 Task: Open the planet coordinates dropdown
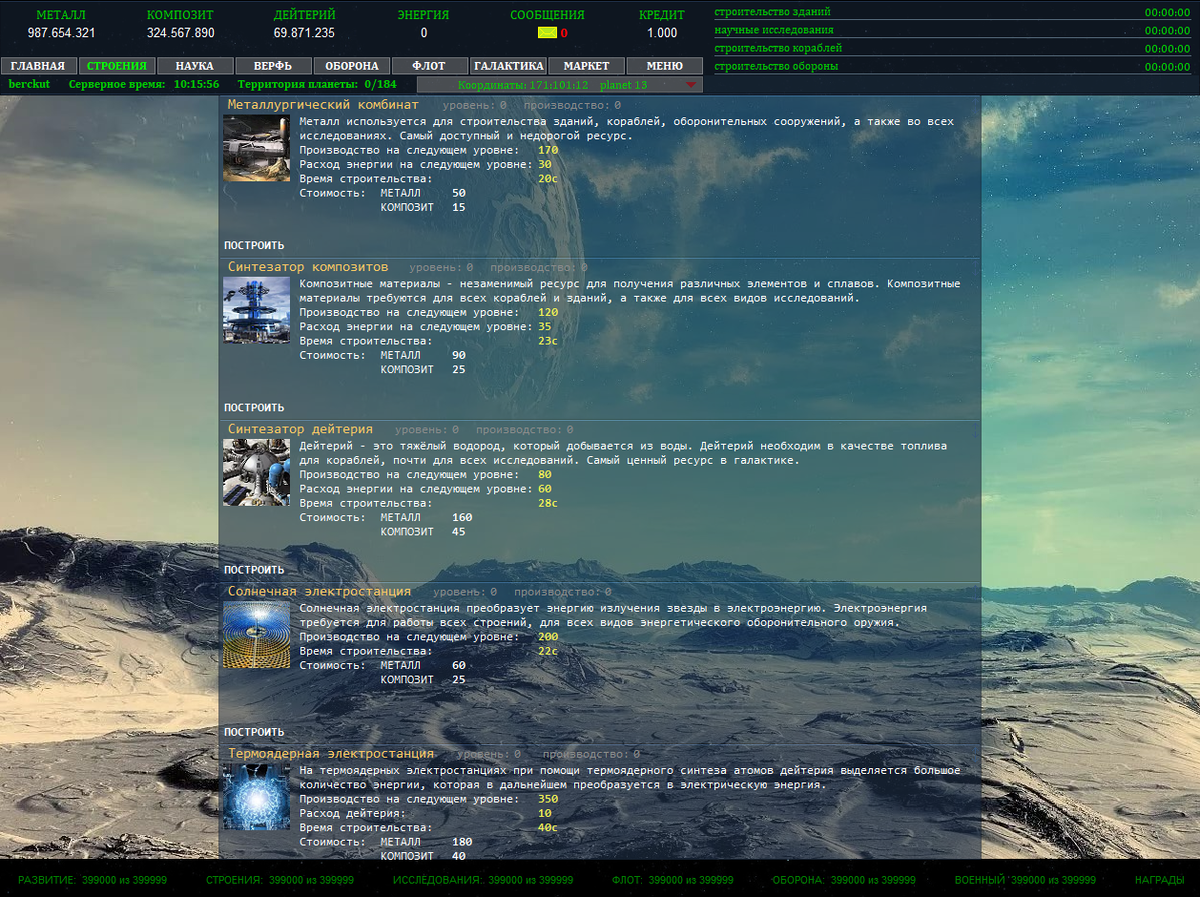[x=560, y=85]
